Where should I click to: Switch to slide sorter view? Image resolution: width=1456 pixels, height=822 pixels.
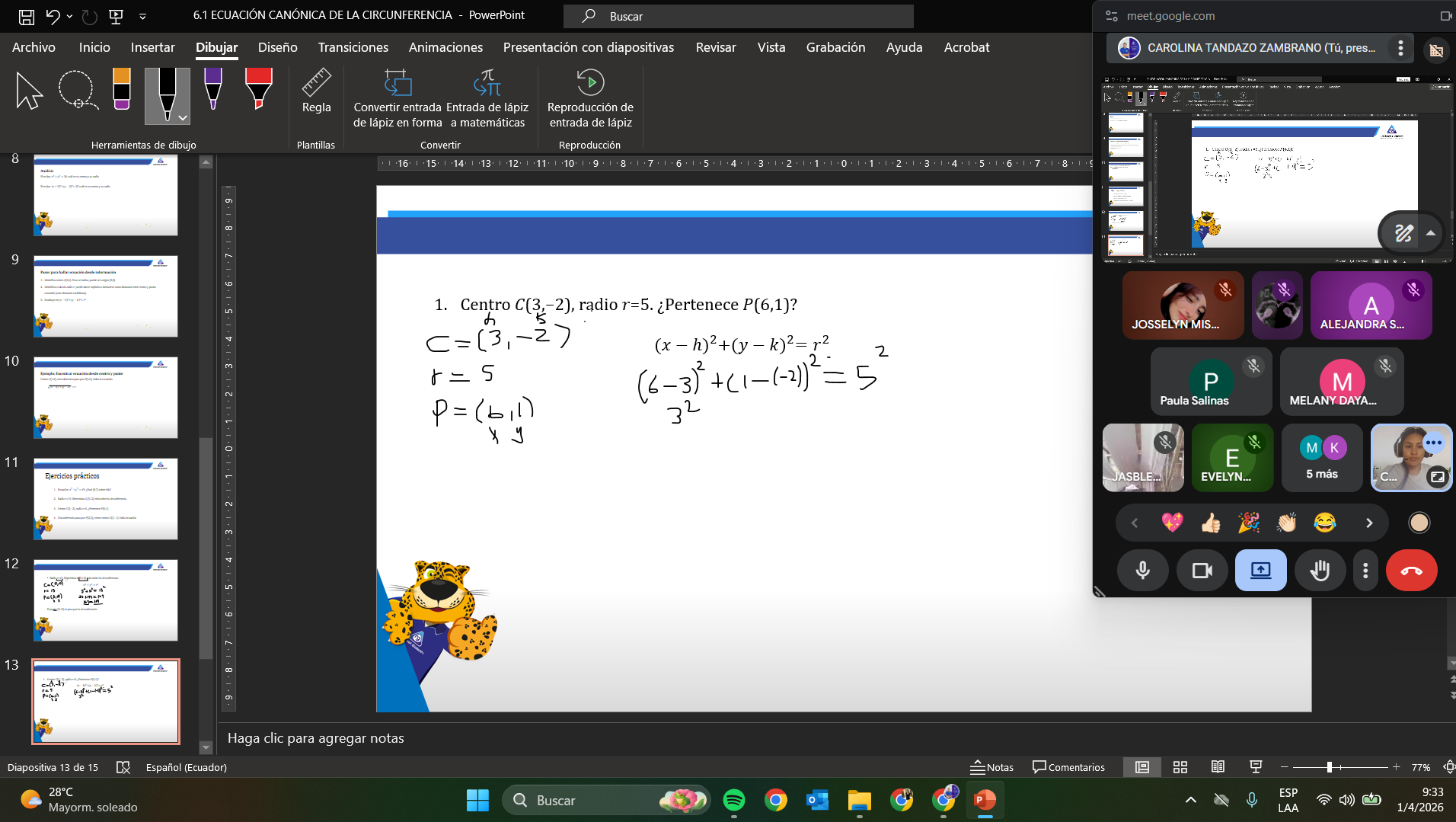point(1180,767)
